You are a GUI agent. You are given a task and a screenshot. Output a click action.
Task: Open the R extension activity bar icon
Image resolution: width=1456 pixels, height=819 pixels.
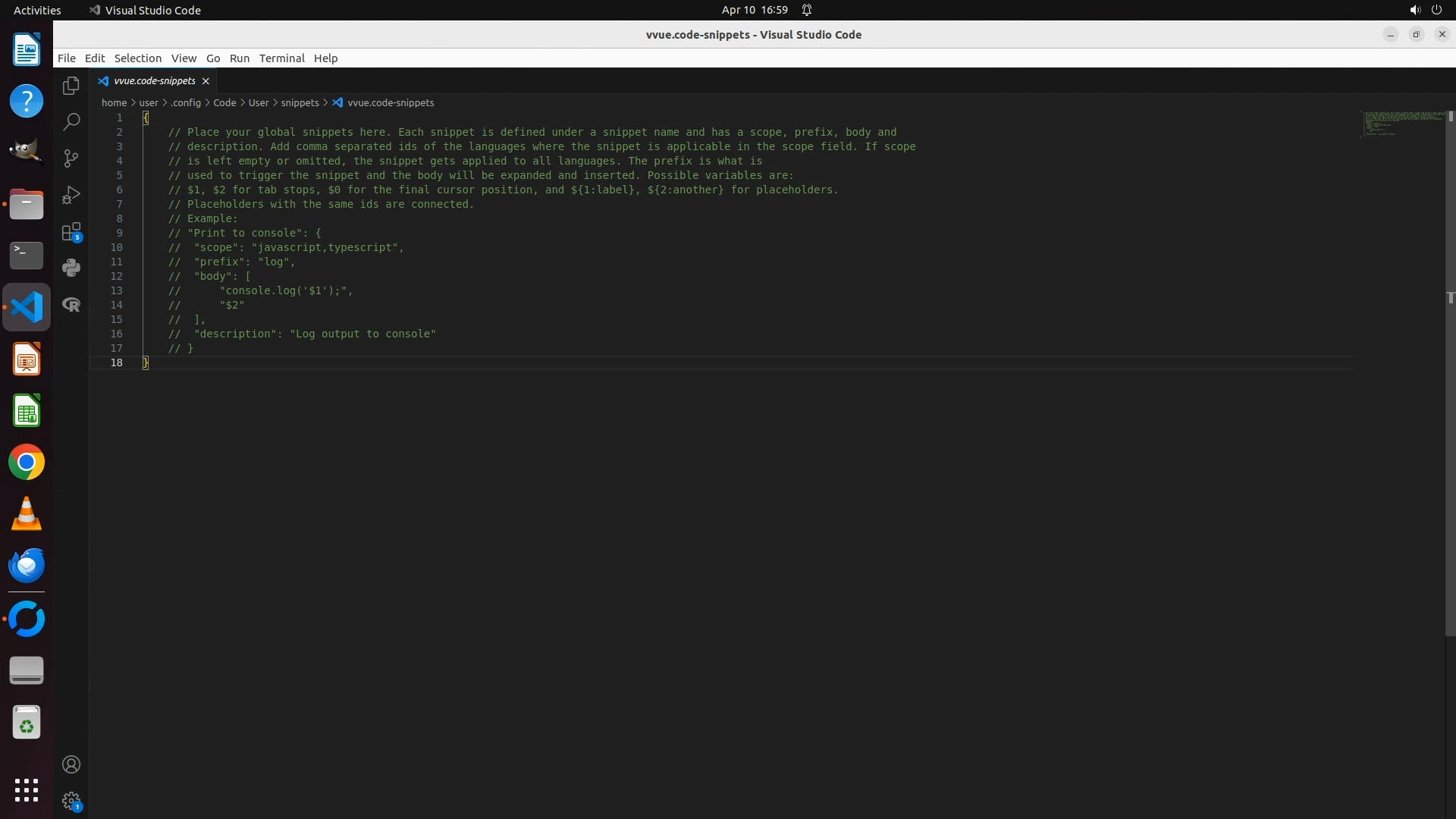pyautogui.click(x=71, y=304)
